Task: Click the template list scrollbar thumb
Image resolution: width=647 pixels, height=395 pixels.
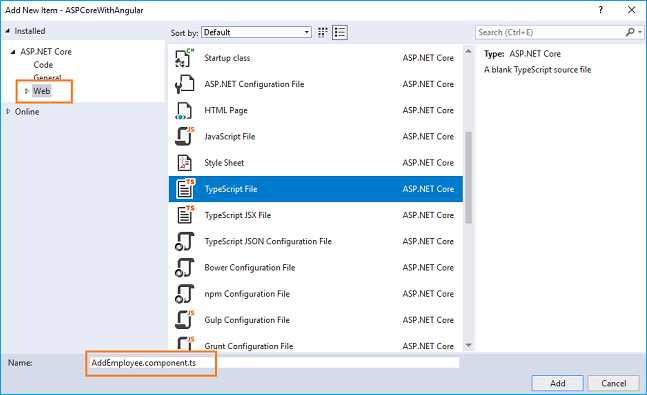Action: click(468, 177)
